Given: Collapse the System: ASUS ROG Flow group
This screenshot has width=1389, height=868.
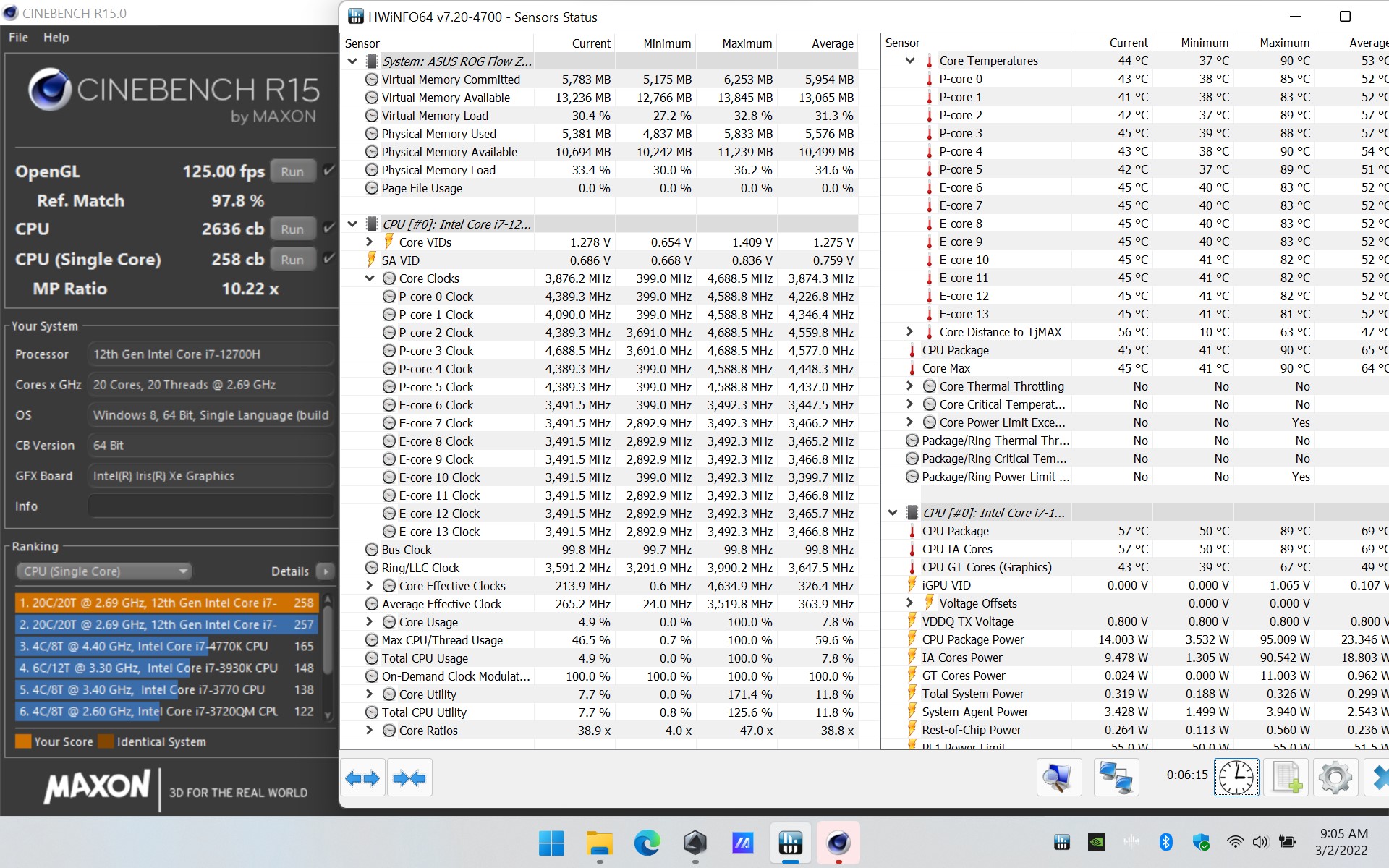Looking at the screenshot, I should 352,61.
